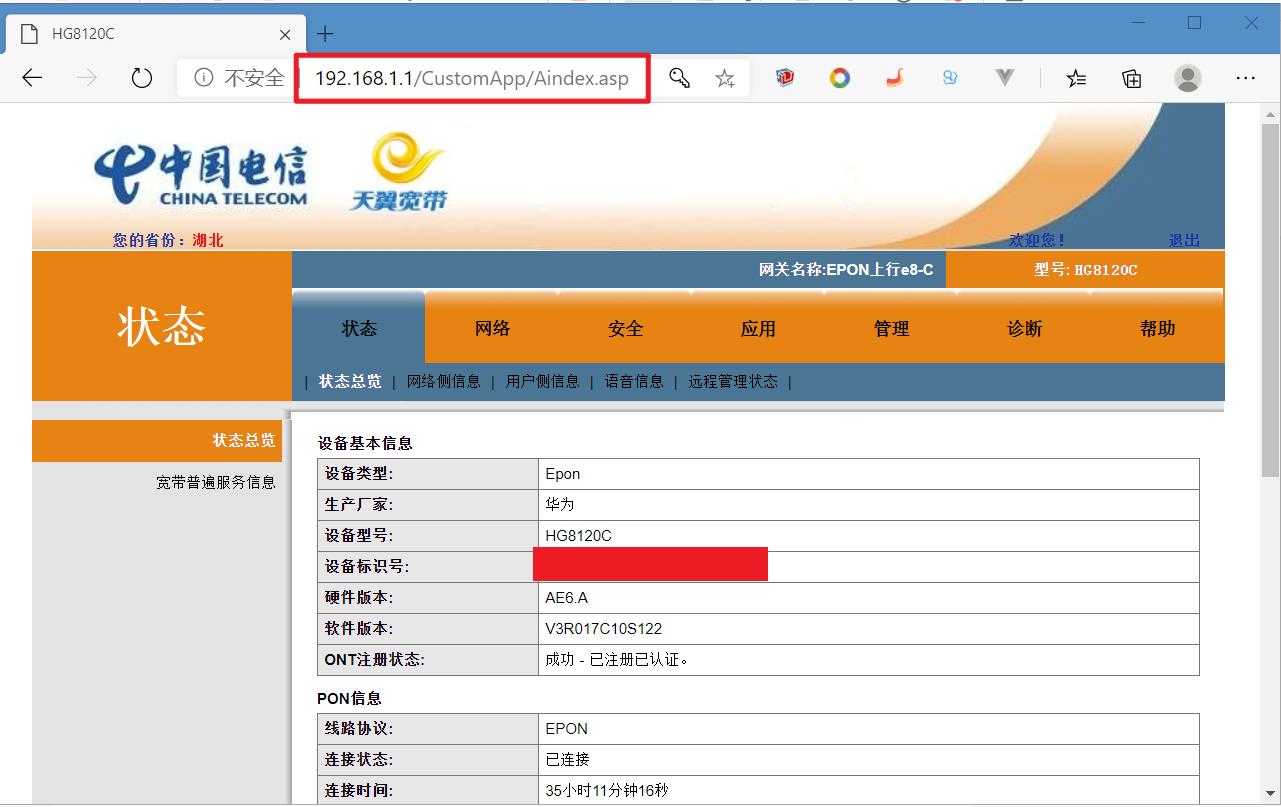This screenshot has width=1281, height=807.
Task: Open the Google-colored circle extension icon
Action: [x=839, y=77]
